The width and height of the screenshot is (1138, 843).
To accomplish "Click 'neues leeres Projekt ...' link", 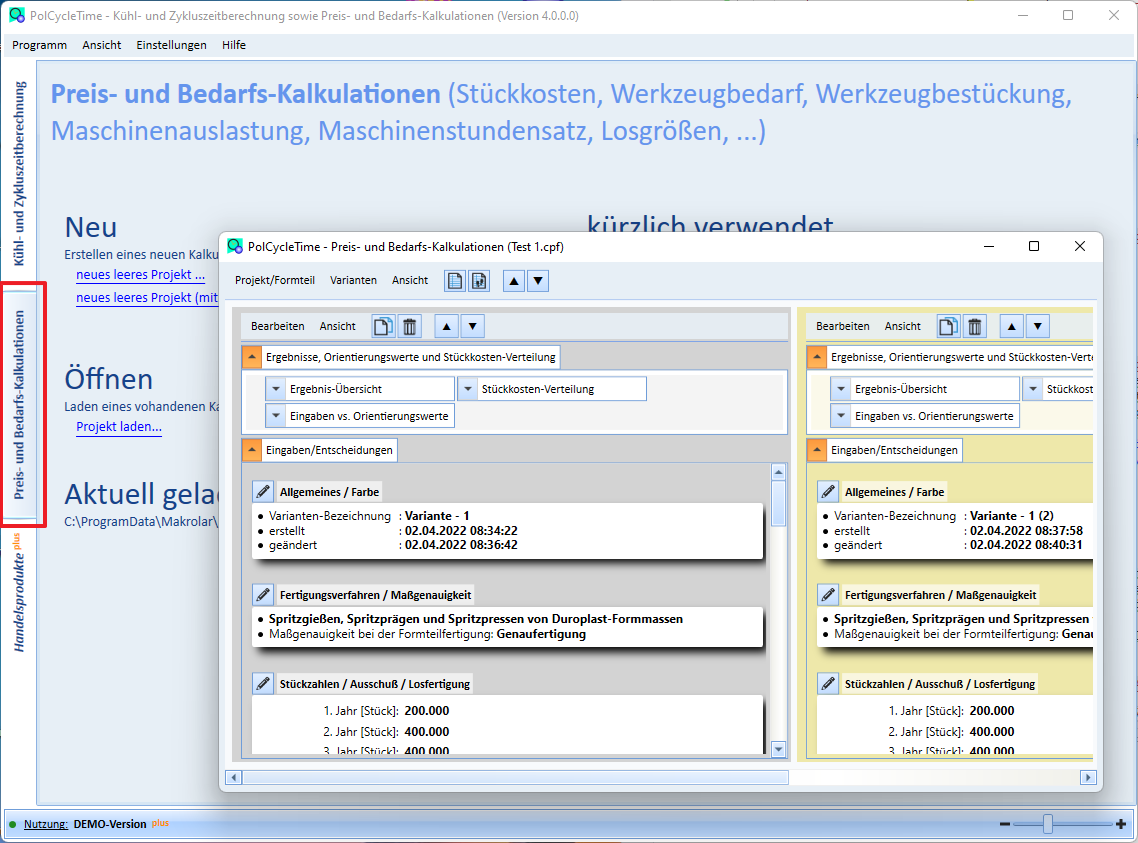I will [141, 275].
